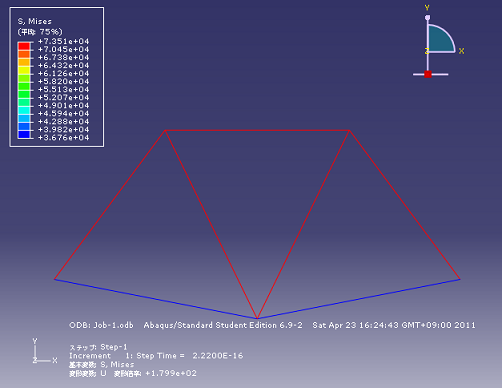Click the Z label on the 3D compass
The image size is (502, 388).
tap(426, 51)
